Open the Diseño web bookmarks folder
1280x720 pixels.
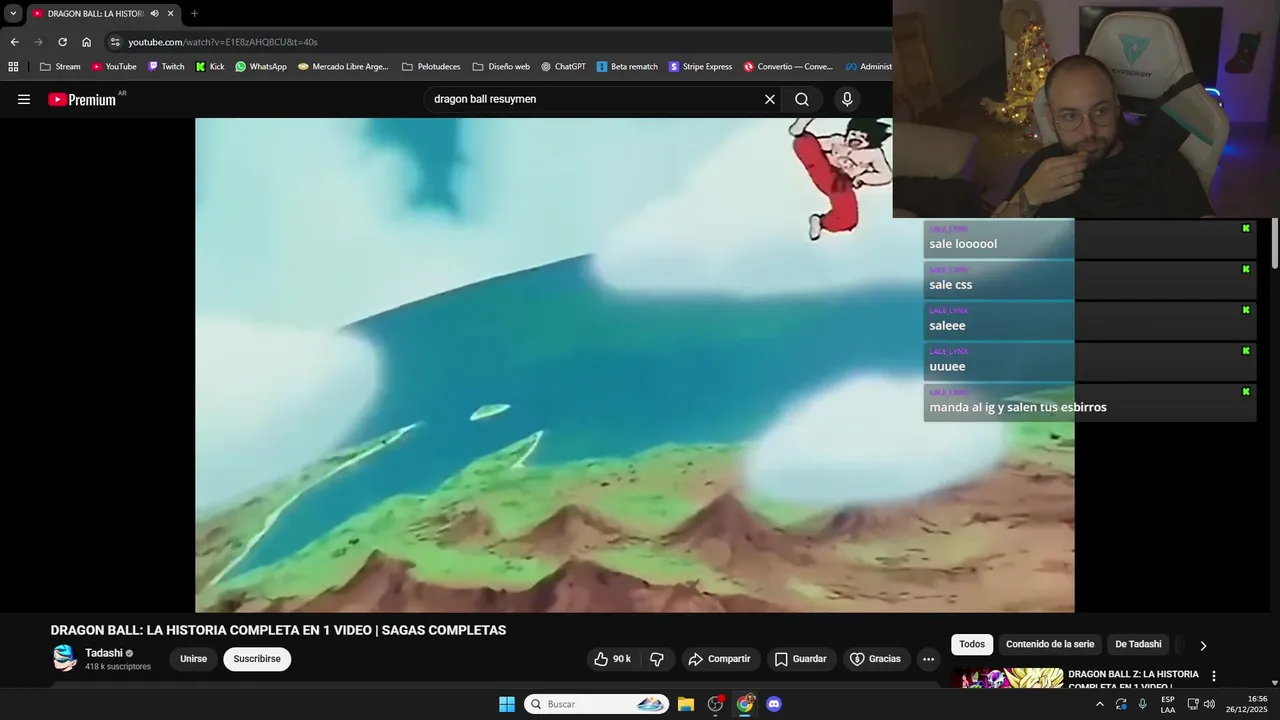[501, 67]
